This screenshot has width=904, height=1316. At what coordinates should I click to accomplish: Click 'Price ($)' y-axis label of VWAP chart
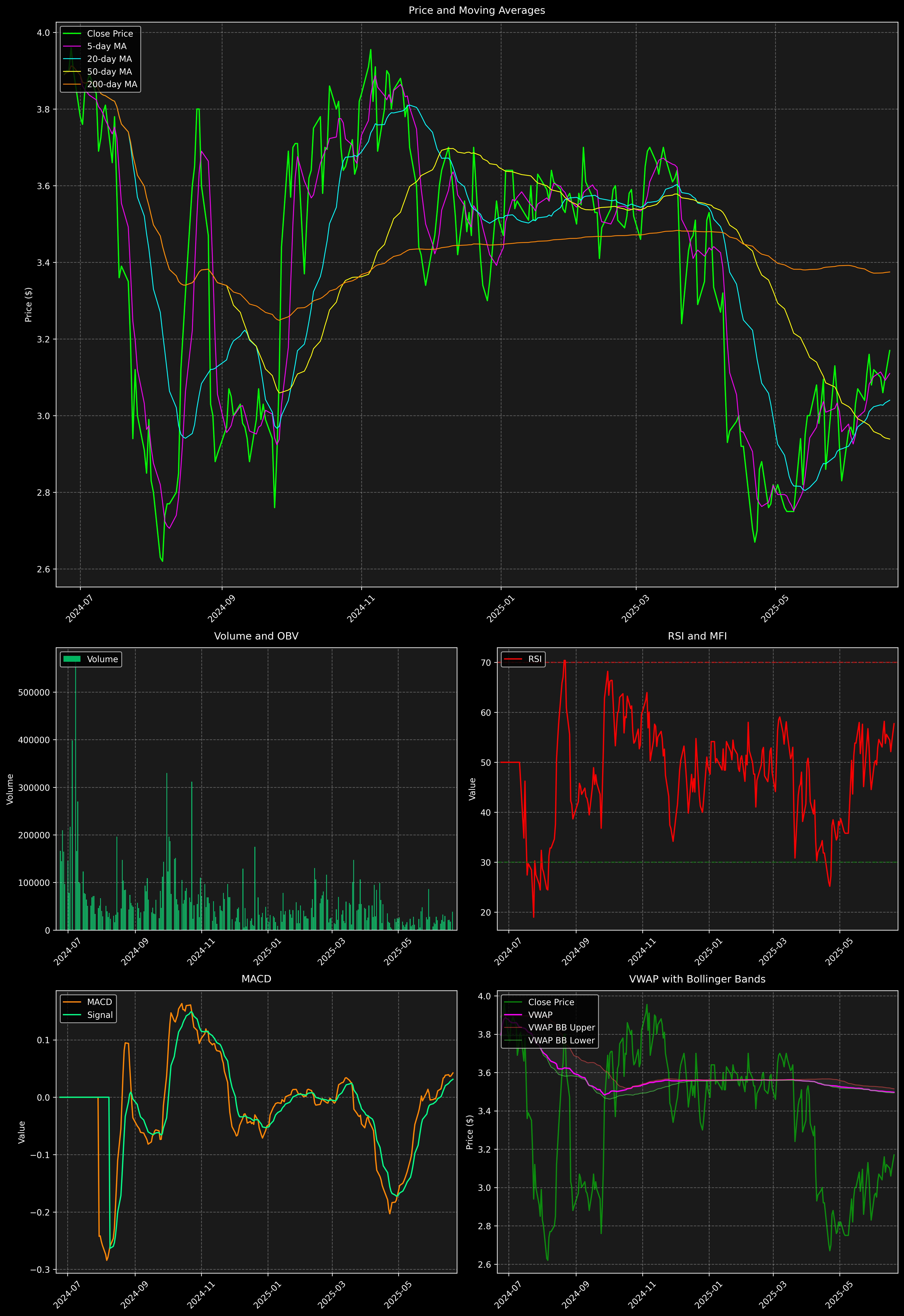tap(469, 1132)
